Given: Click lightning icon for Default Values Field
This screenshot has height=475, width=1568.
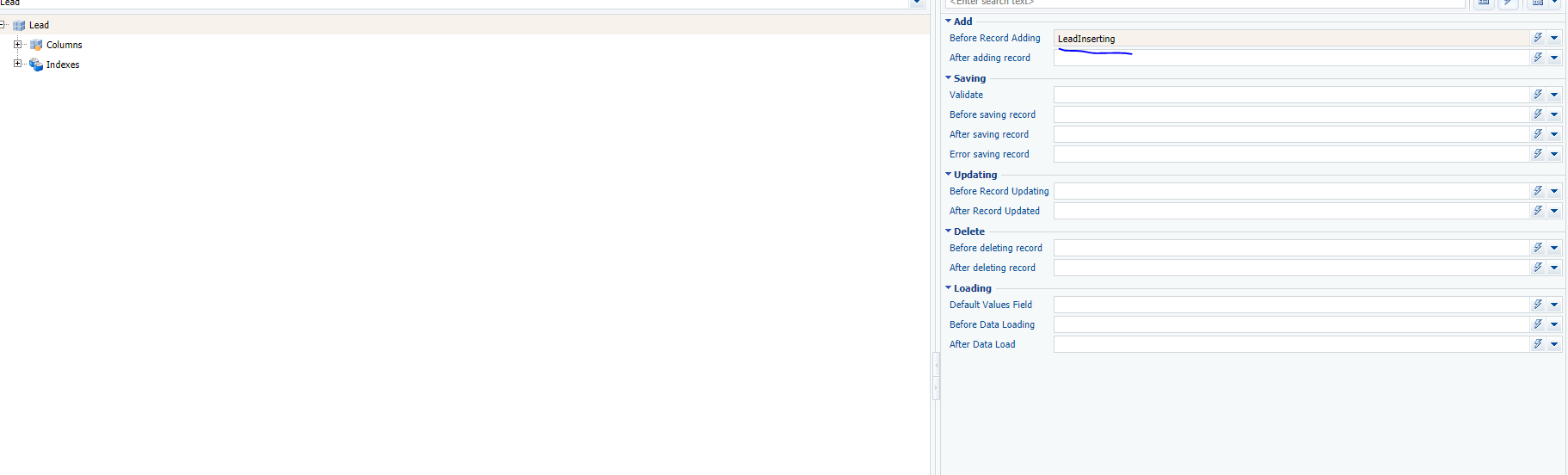Looking at the screenshot, I should (x=1538, y=305).
